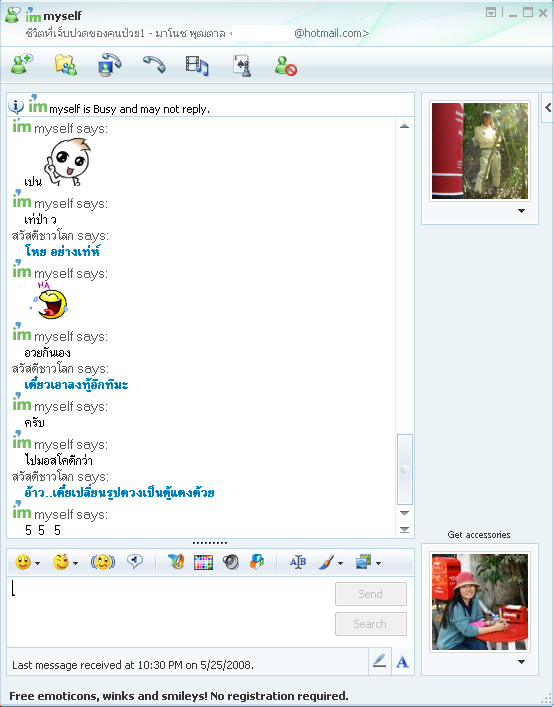Open the conversation window options menu button

coord(491,13)
